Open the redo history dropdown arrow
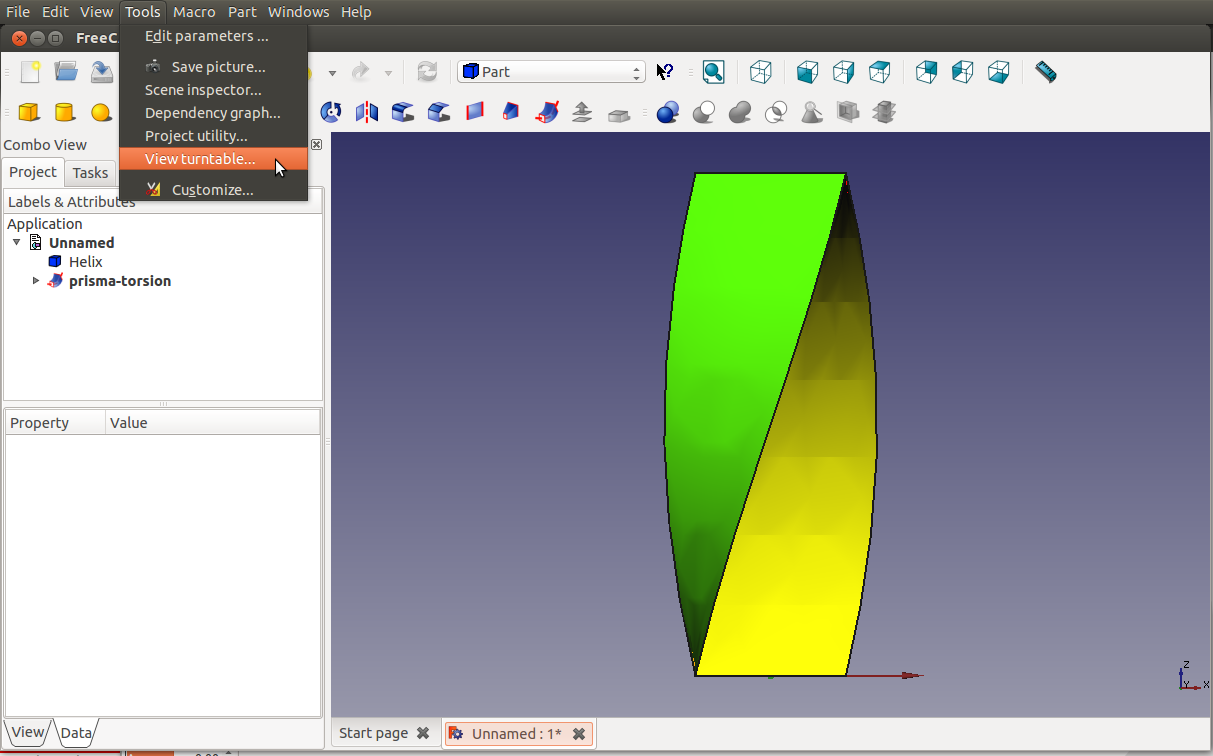The image size is (1213, 756). [388, 73]
